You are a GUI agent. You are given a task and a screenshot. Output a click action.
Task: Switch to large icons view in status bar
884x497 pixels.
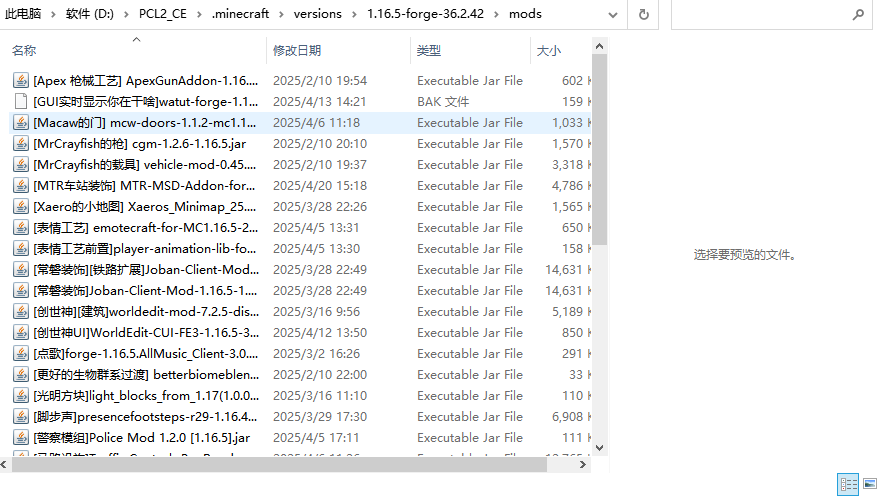tap(867, 485)
